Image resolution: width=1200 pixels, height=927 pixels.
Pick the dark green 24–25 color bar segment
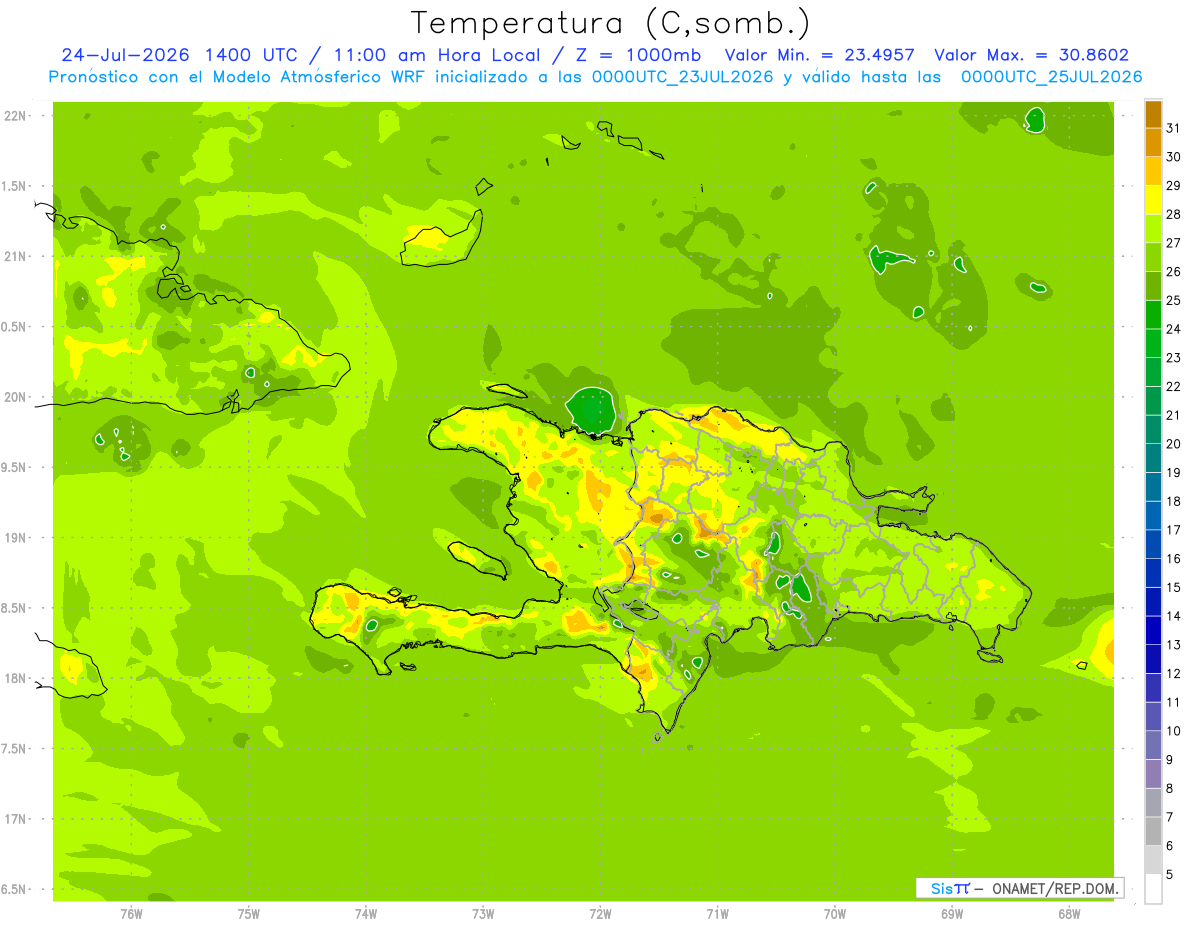pos(1153,314)
